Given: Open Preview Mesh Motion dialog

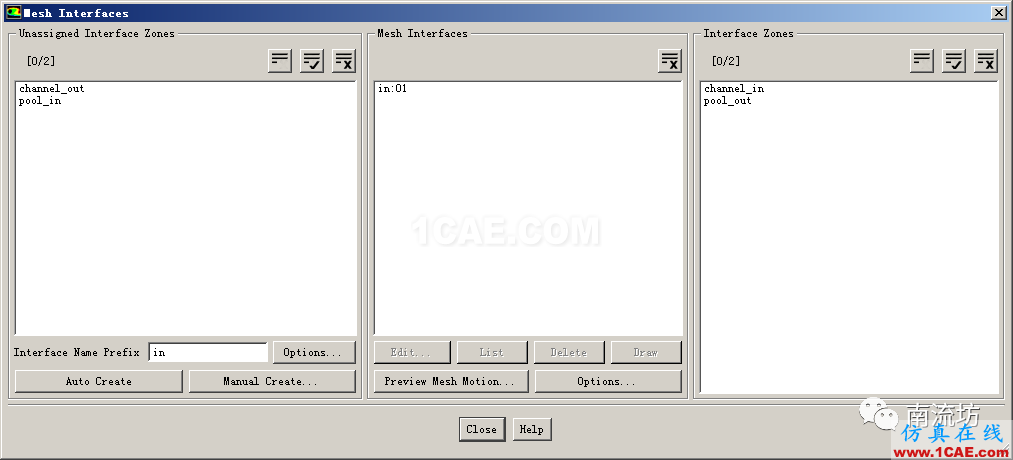Looking at the screenshot, I should (451, 381).
